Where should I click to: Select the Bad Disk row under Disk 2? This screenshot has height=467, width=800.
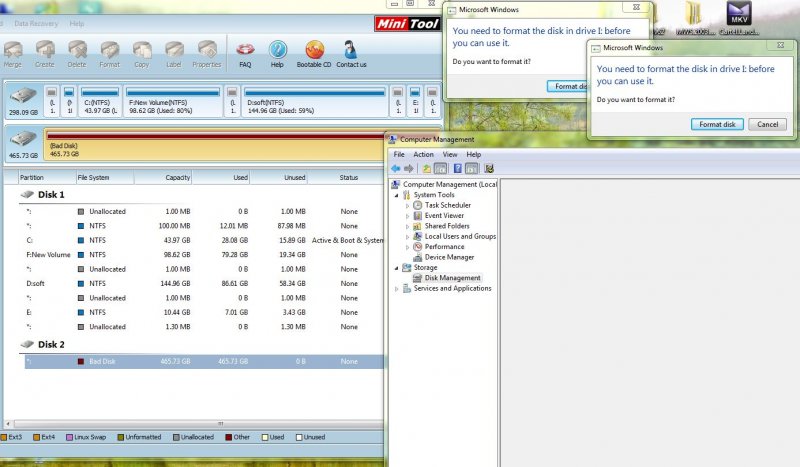(x=204, y=361)
